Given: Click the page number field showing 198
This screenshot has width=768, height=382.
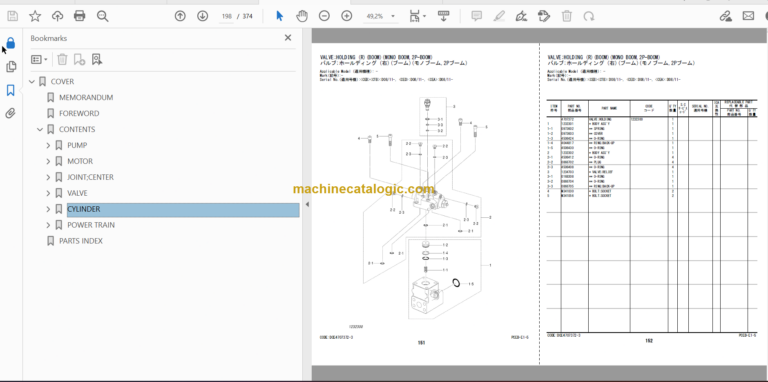Looking at the screenshot, I should 226,17.
